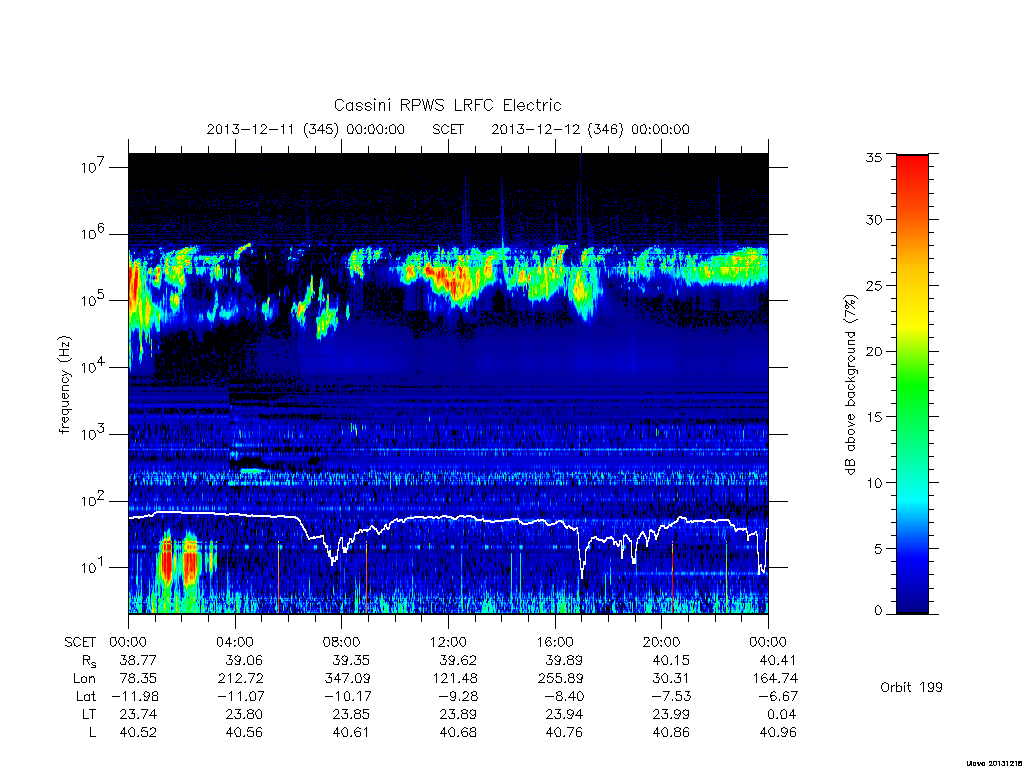The width and height of the screenshot is (1024, 768).
Task: Click the 'dB above background (7%)' label
Action: 850,385
